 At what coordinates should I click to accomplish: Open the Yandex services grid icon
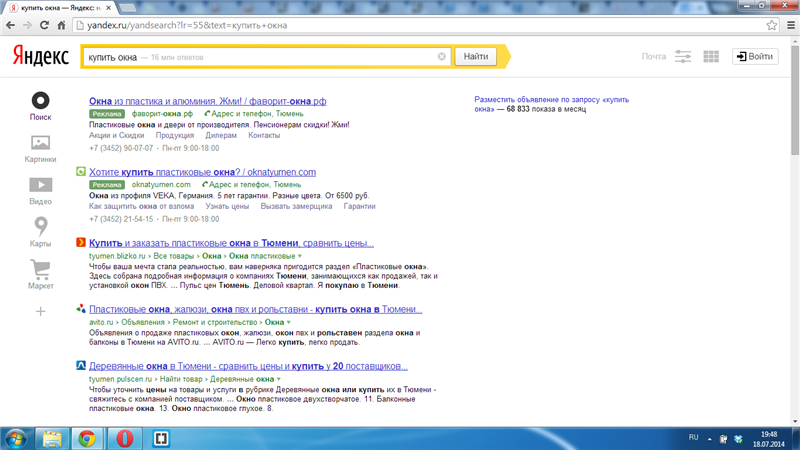click(711, 56)
